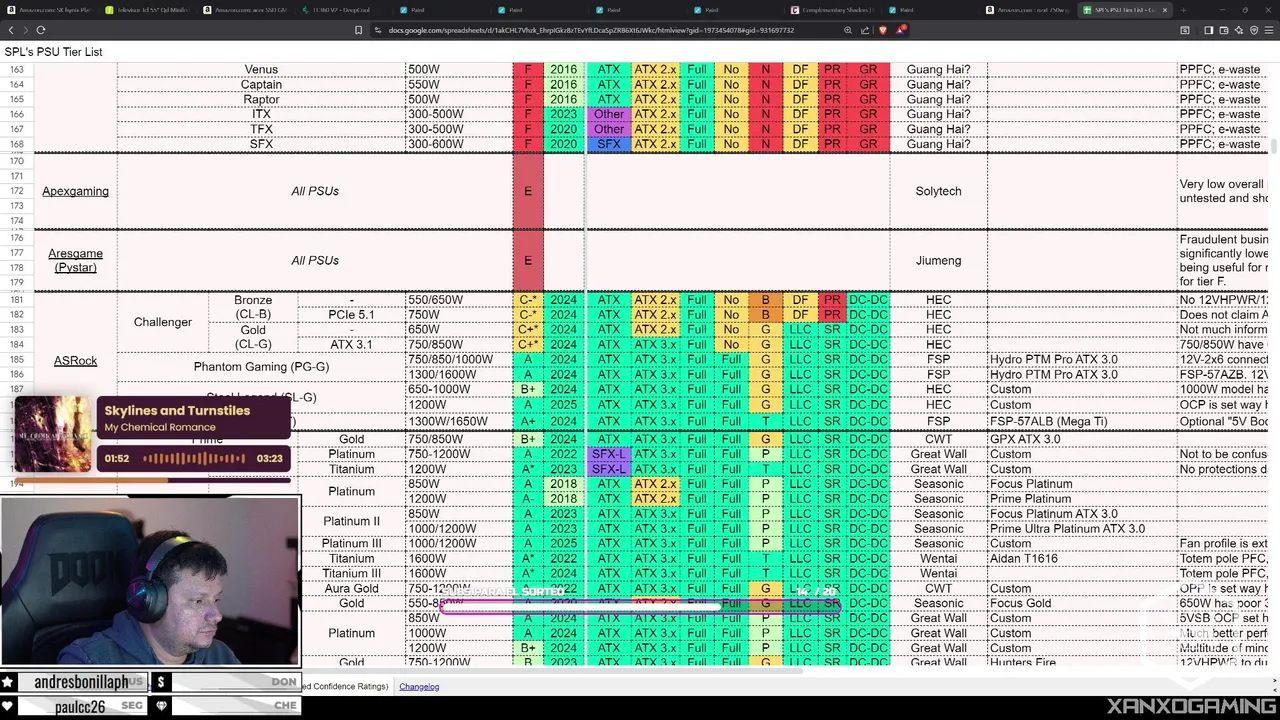This screenshot has height=720, width=1280.
Task: Open the Brave Rewards triangle icon
Action: pos(902,30)
